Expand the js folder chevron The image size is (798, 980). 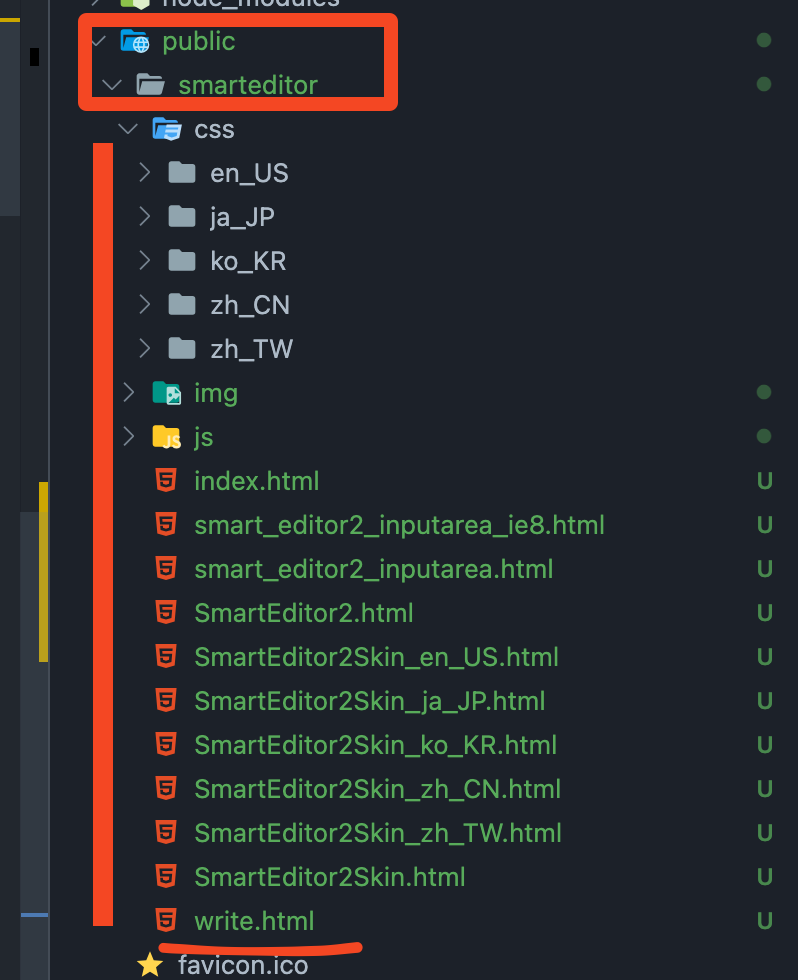point(128,437)
